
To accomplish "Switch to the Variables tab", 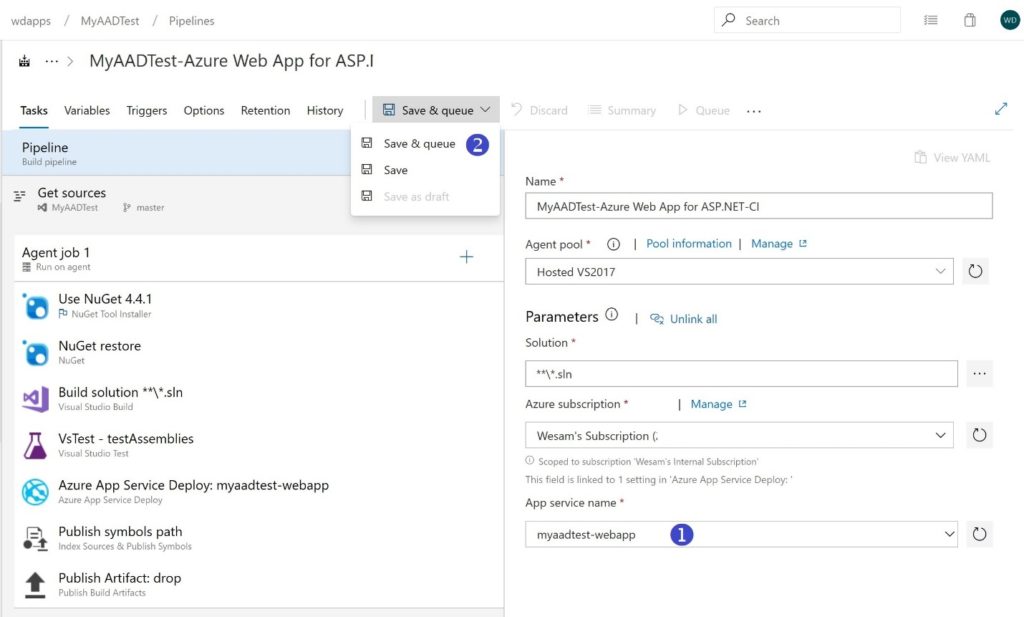I will tap(86, 110).
